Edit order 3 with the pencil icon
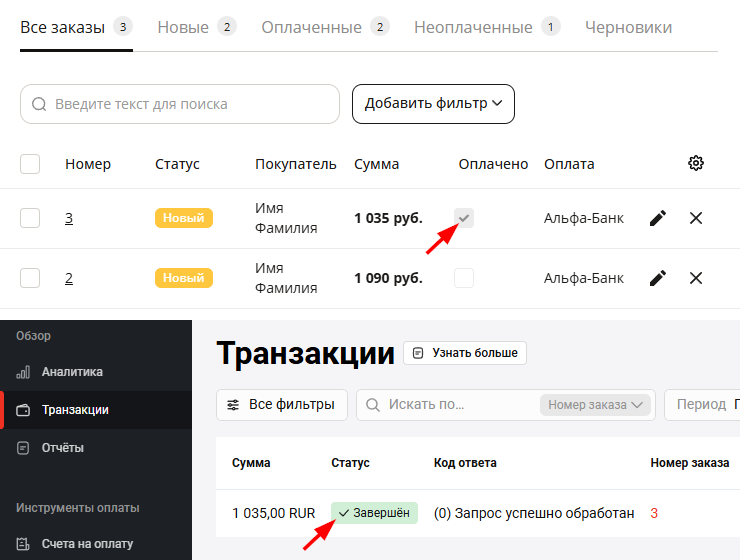The height and width of the screenshot is (560, 740). [658, 218]
